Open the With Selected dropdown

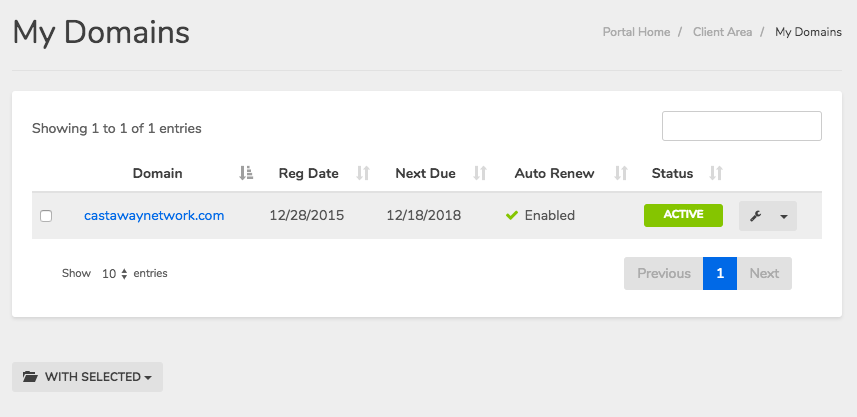87,377
